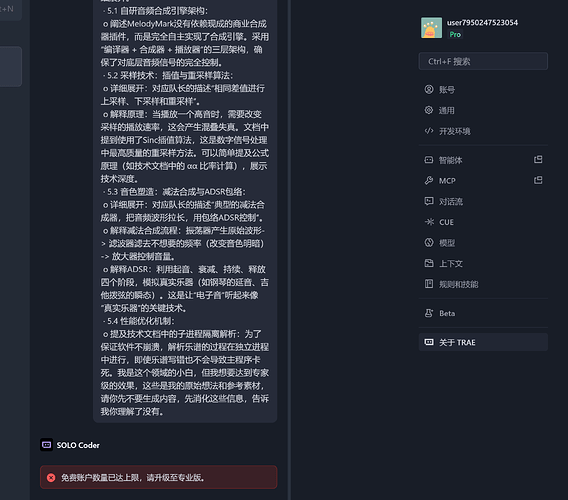Click the 免费账户数量已达上限 error message
Screen dimensions: 568x500
click(133, 478)
